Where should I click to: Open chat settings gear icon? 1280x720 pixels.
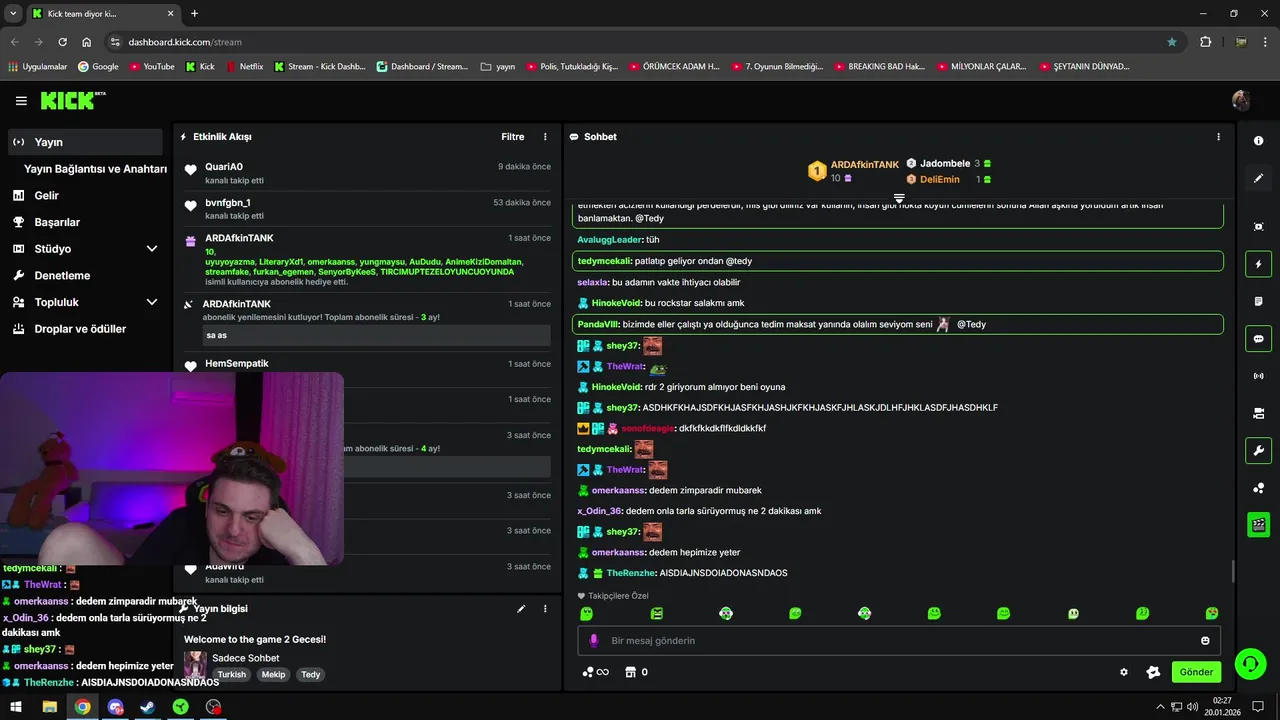coord(1124,672)
